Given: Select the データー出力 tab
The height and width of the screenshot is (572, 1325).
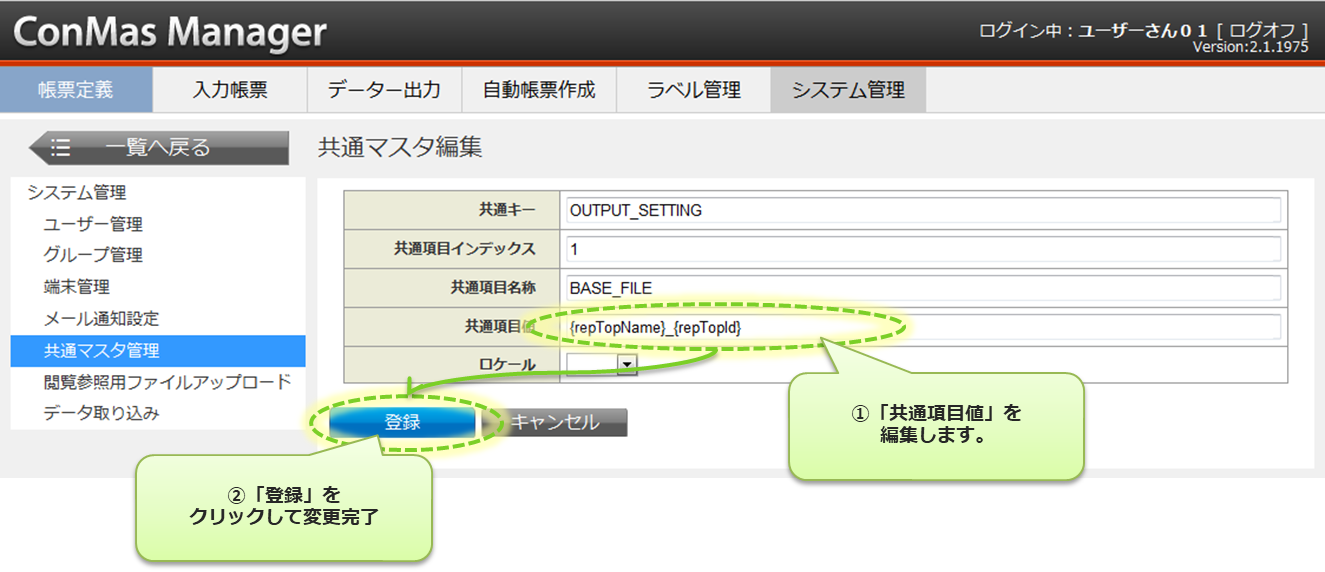Looking at the screenshot, I should coord(384,90).
